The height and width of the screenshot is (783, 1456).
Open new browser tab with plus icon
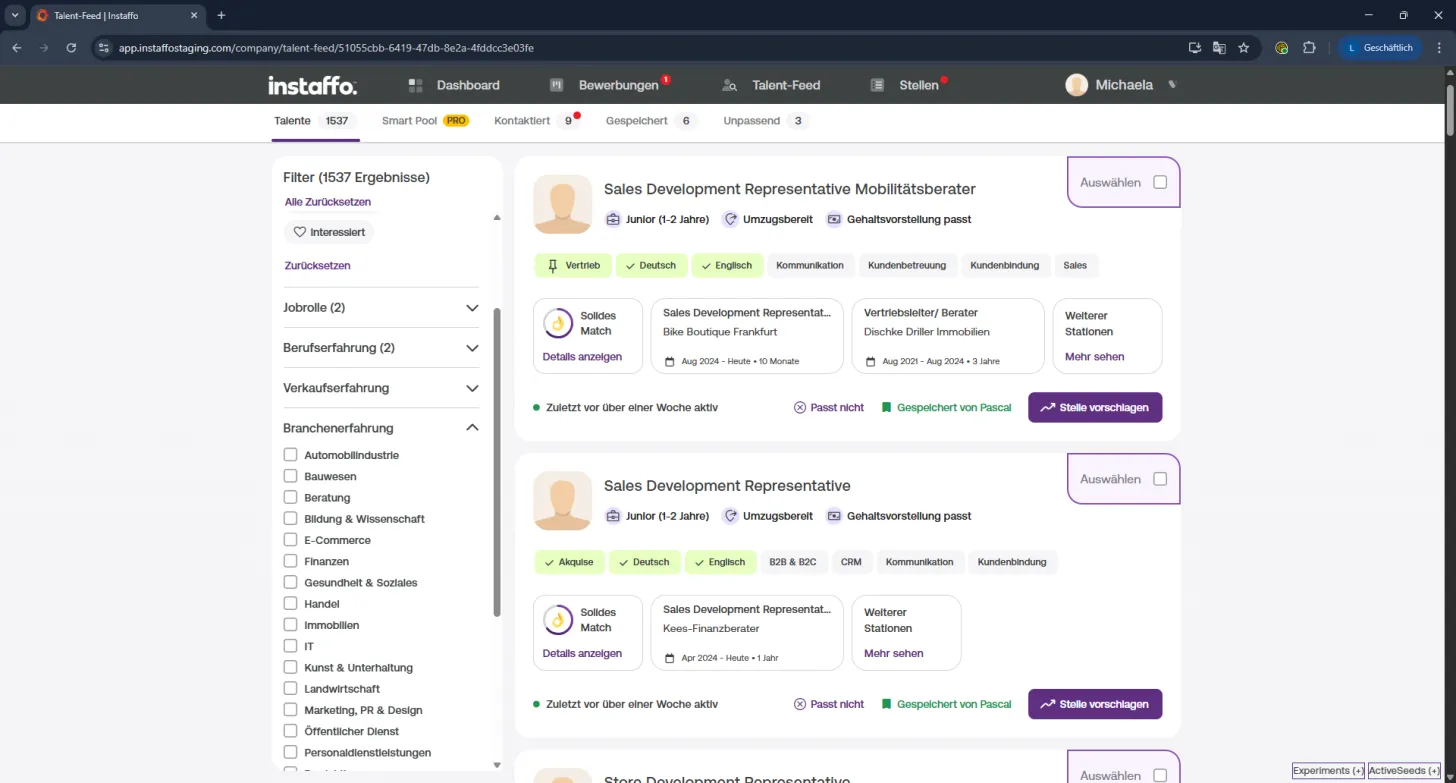pyautogui.click(x=221, y=15)
